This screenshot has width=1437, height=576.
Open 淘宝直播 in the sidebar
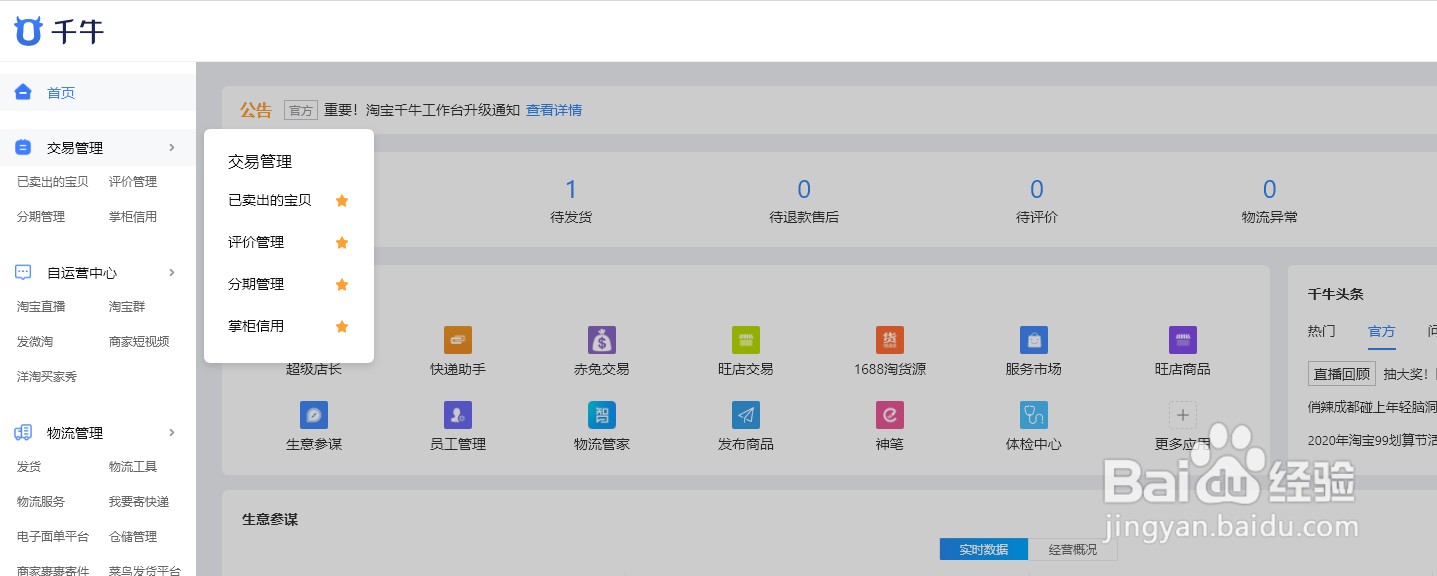tap(41, 307)
